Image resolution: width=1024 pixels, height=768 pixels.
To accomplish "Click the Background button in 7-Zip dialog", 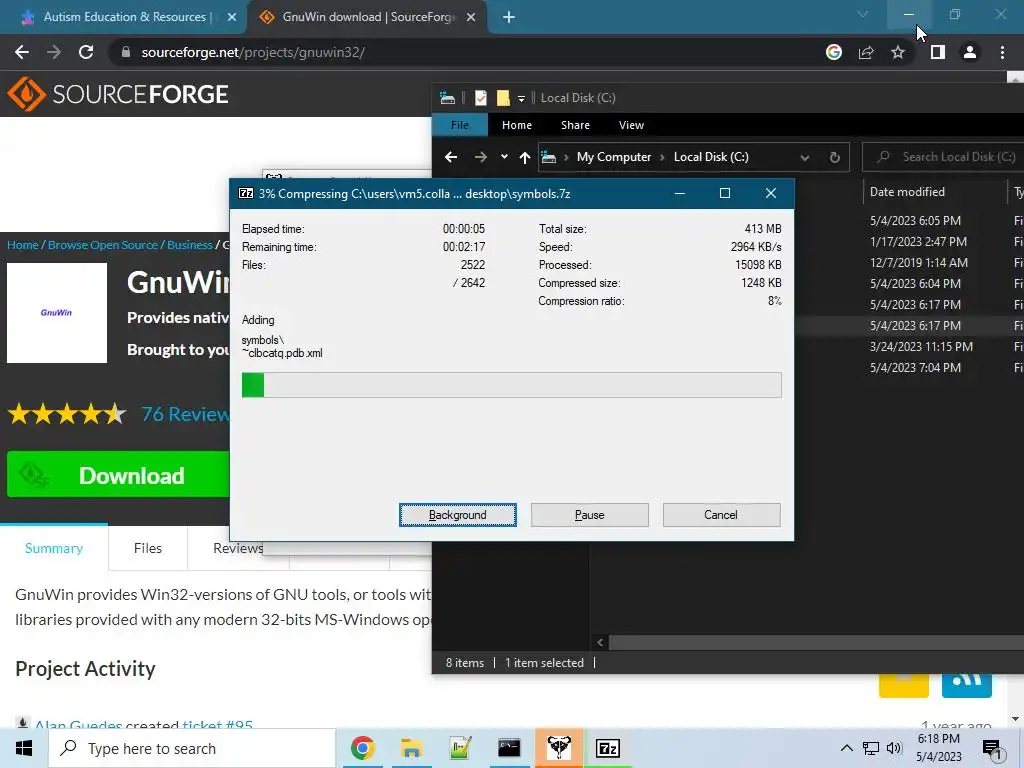I will (x=457, y=515).
